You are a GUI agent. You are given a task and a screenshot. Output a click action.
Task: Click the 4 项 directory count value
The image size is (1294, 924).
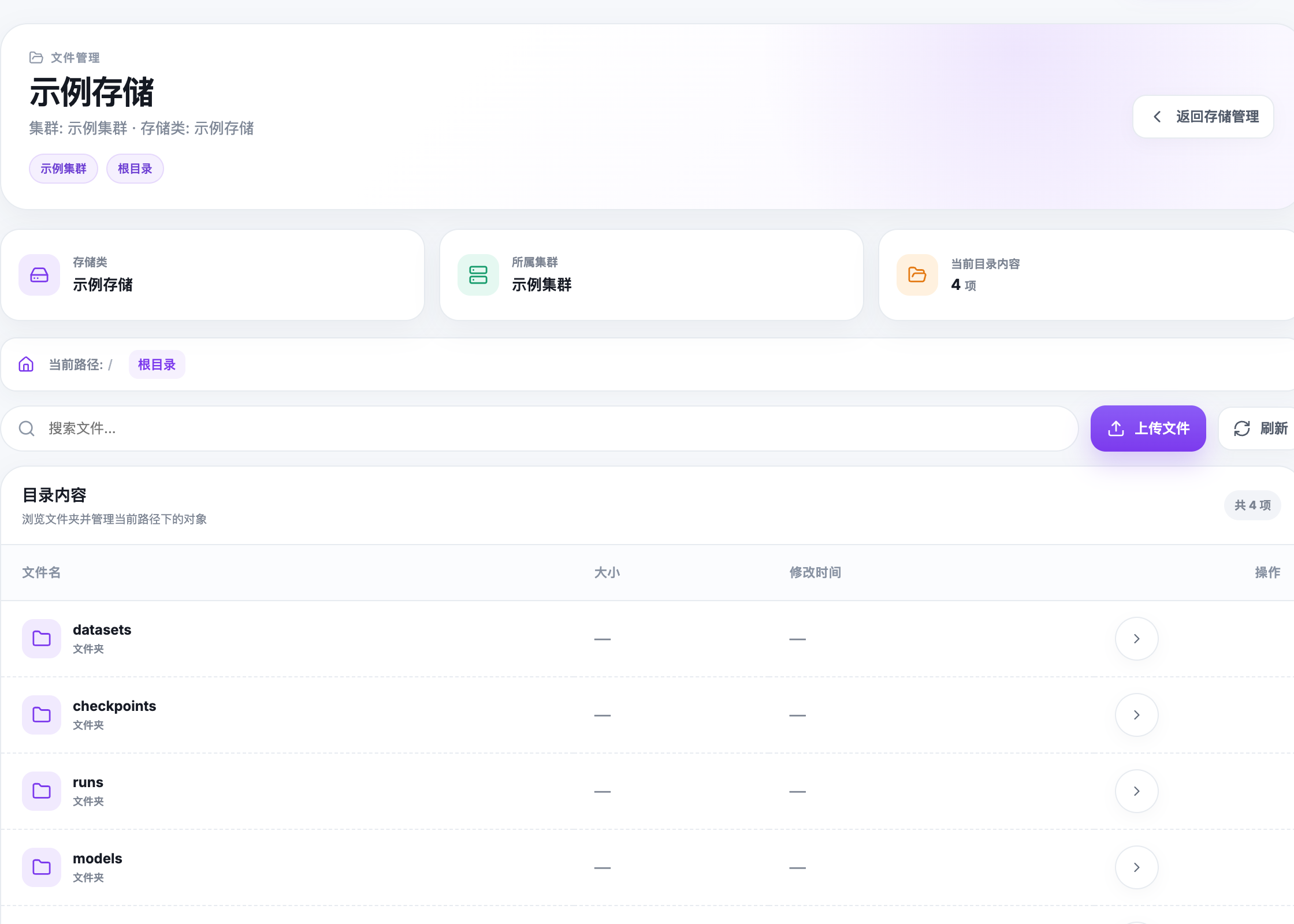(x=964, y=285)
